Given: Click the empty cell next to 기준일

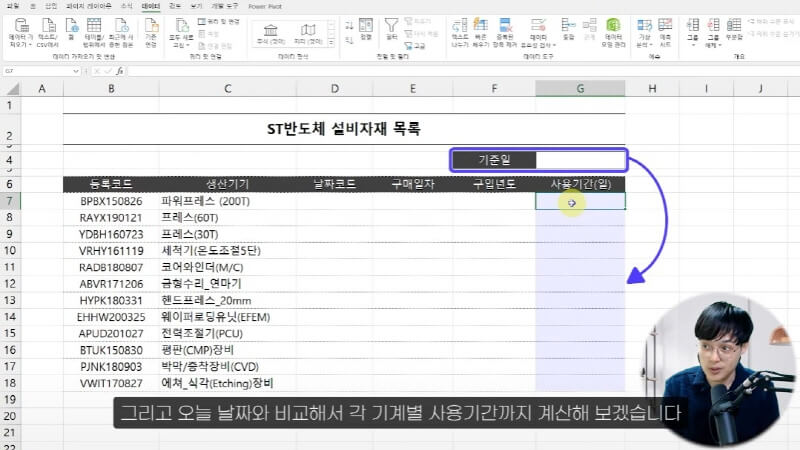Looking at the screenshot, I should coord(580,160).
